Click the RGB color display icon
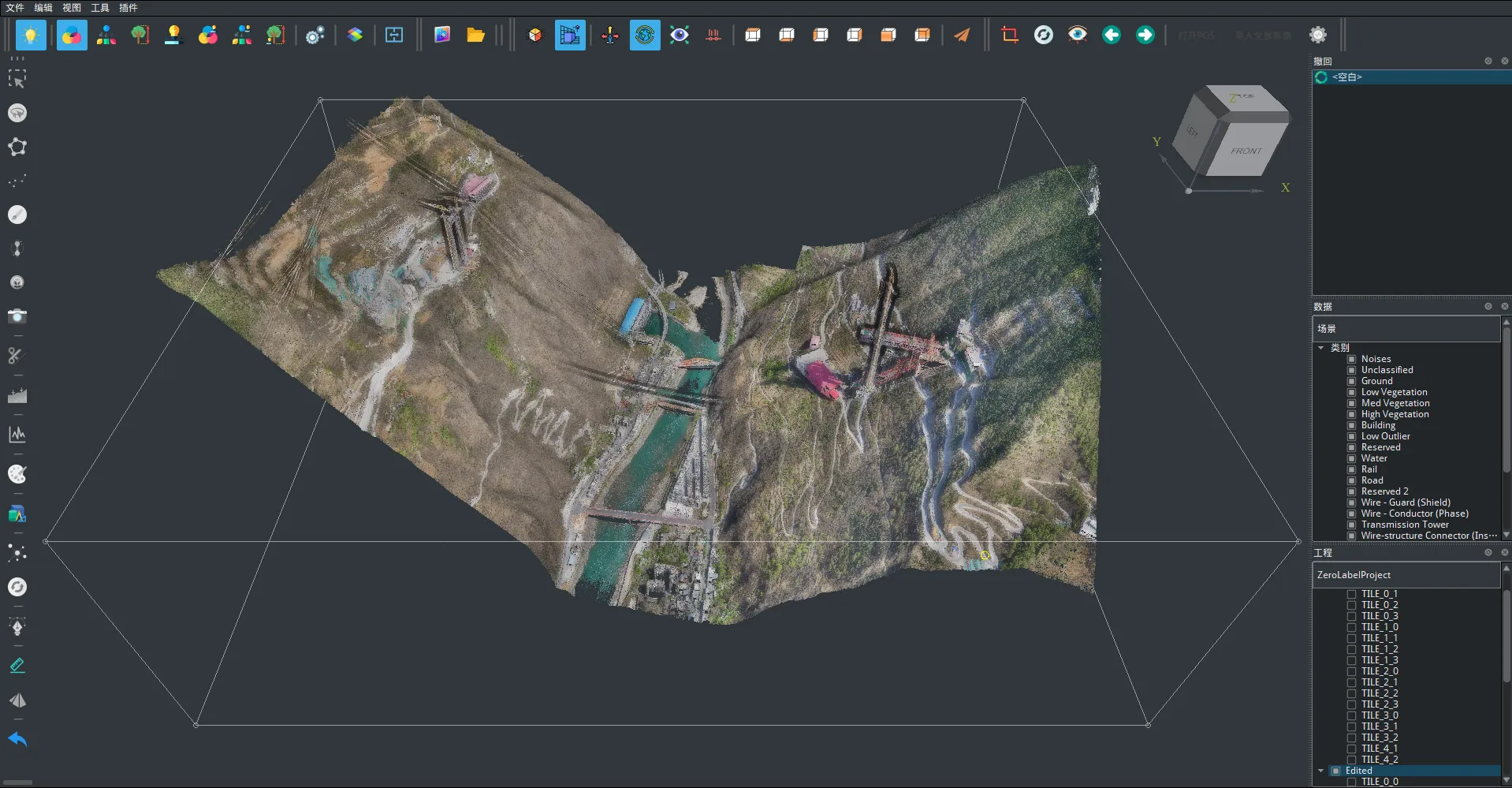The width and height of the screenshot is (1512, 788). pos(72,35)
